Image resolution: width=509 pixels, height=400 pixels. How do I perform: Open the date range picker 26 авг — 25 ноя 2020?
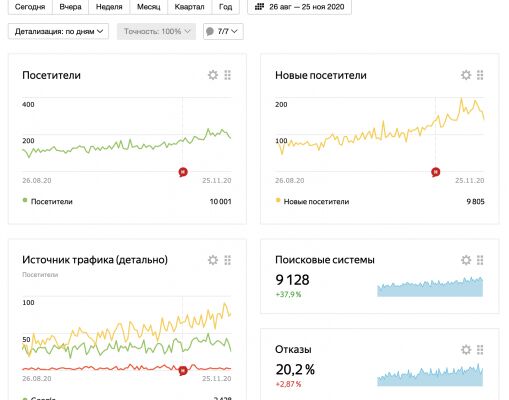(x=299, y=7)
